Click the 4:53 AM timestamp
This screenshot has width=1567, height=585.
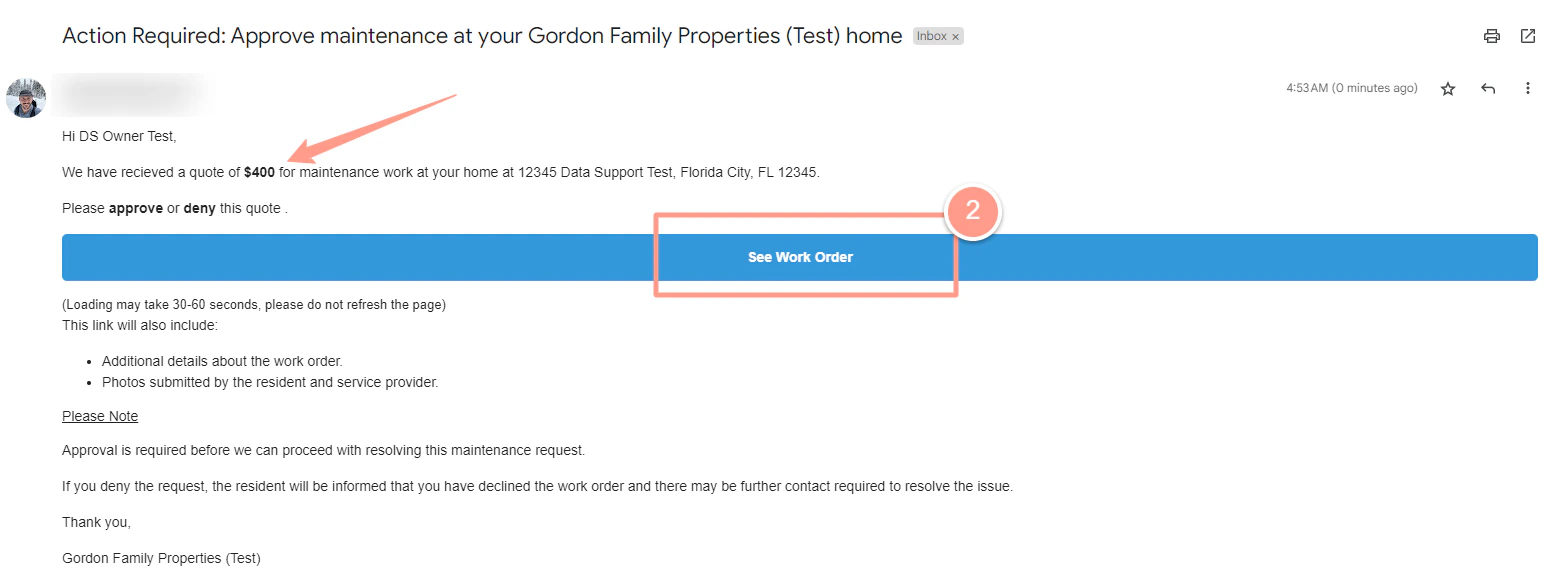[1352, 88]
